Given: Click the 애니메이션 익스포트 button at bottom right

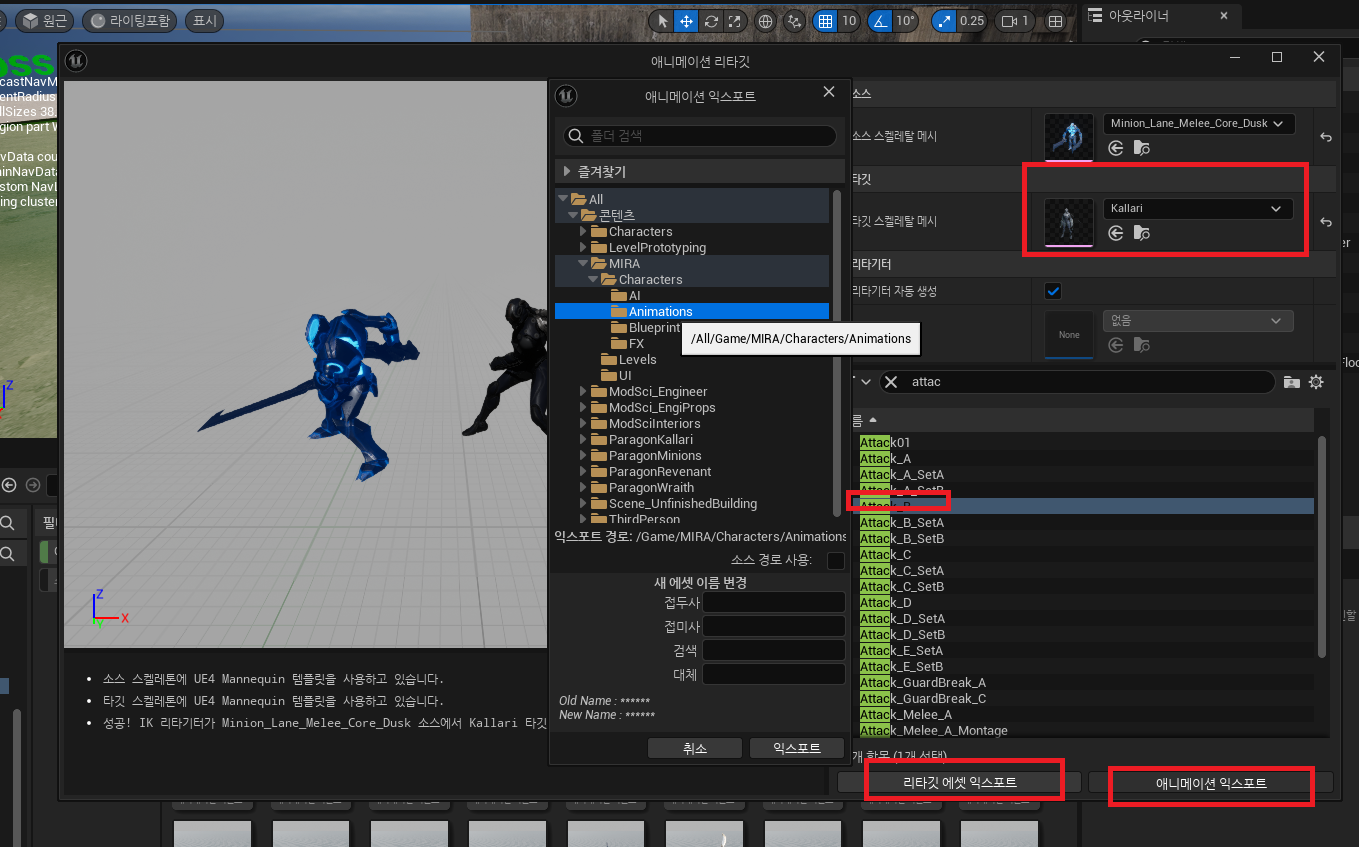Looking at the screenshot, I should click(1211, 783).
